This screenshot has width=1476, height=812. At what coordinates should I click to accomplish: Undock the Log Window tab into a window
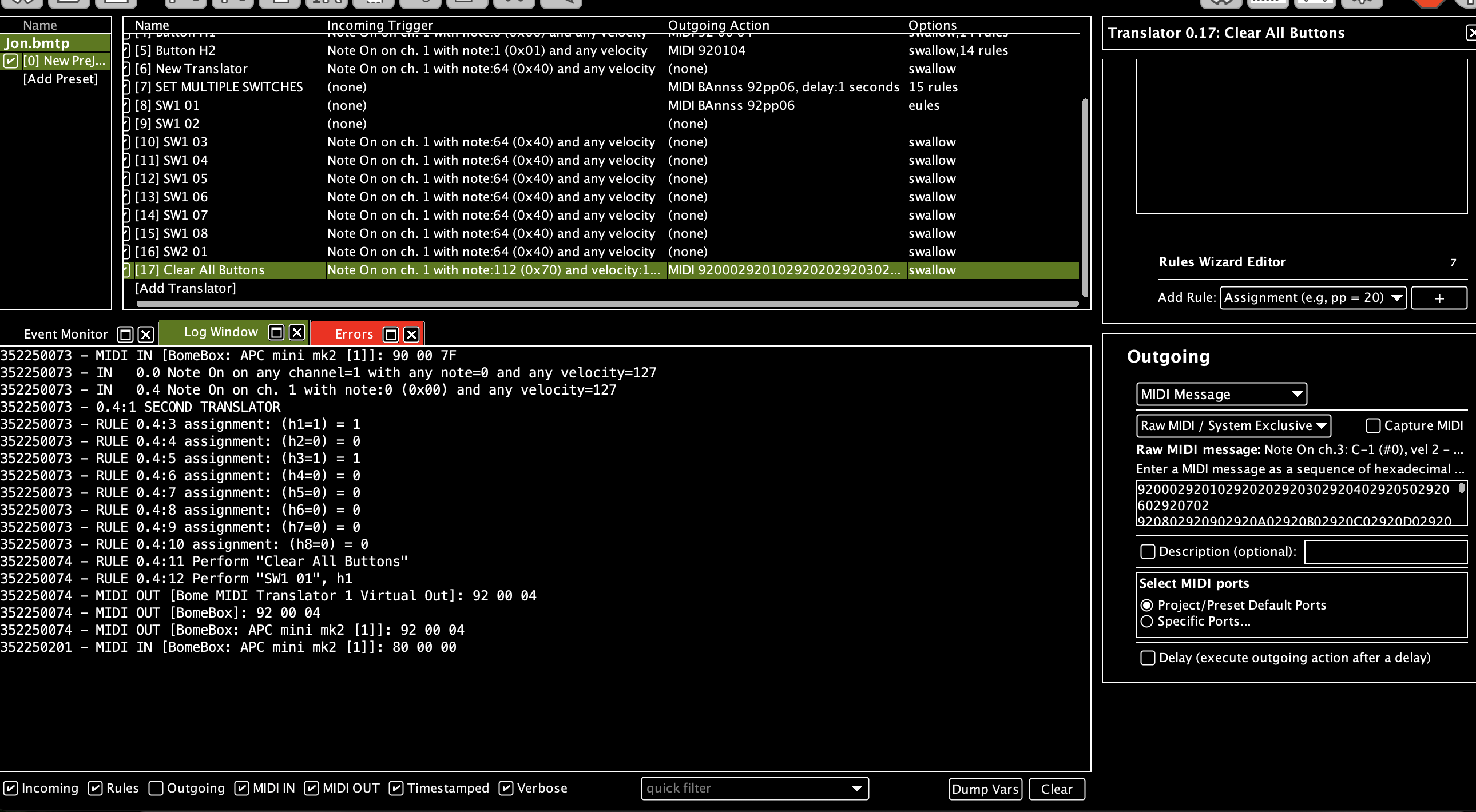277,333
